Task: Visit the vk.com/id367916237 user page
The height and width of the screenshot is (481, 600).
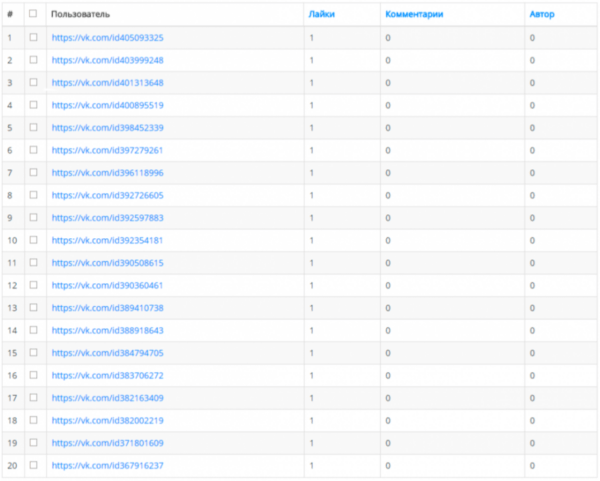Action: 108,466
